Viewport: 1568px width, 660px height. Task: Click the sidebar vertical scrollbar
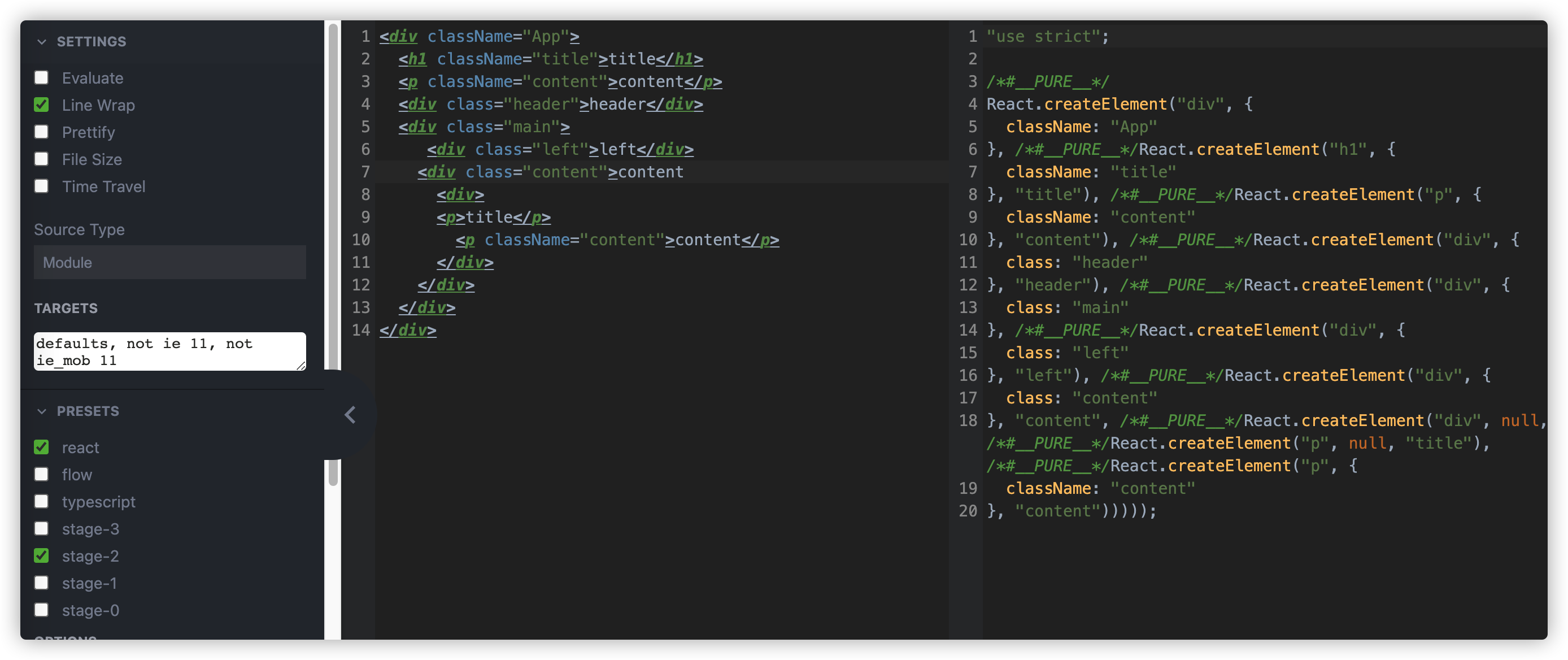click(333, 183)
